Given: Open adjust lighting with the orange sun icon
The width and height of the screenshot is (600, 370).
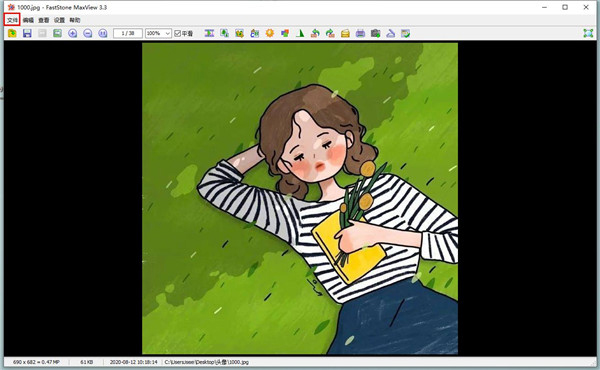Looking at the screenshot, I should pos(270,34).
